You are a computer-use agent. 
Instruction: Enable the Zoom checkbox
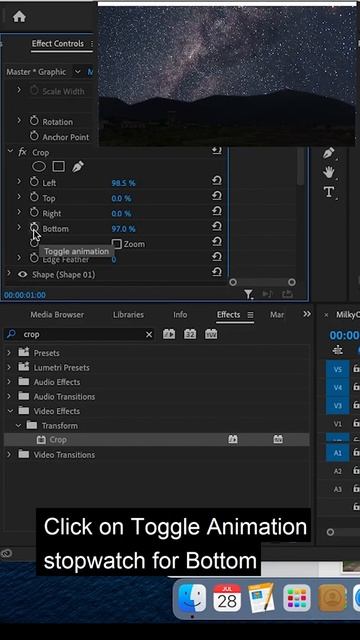pos(117,244)
